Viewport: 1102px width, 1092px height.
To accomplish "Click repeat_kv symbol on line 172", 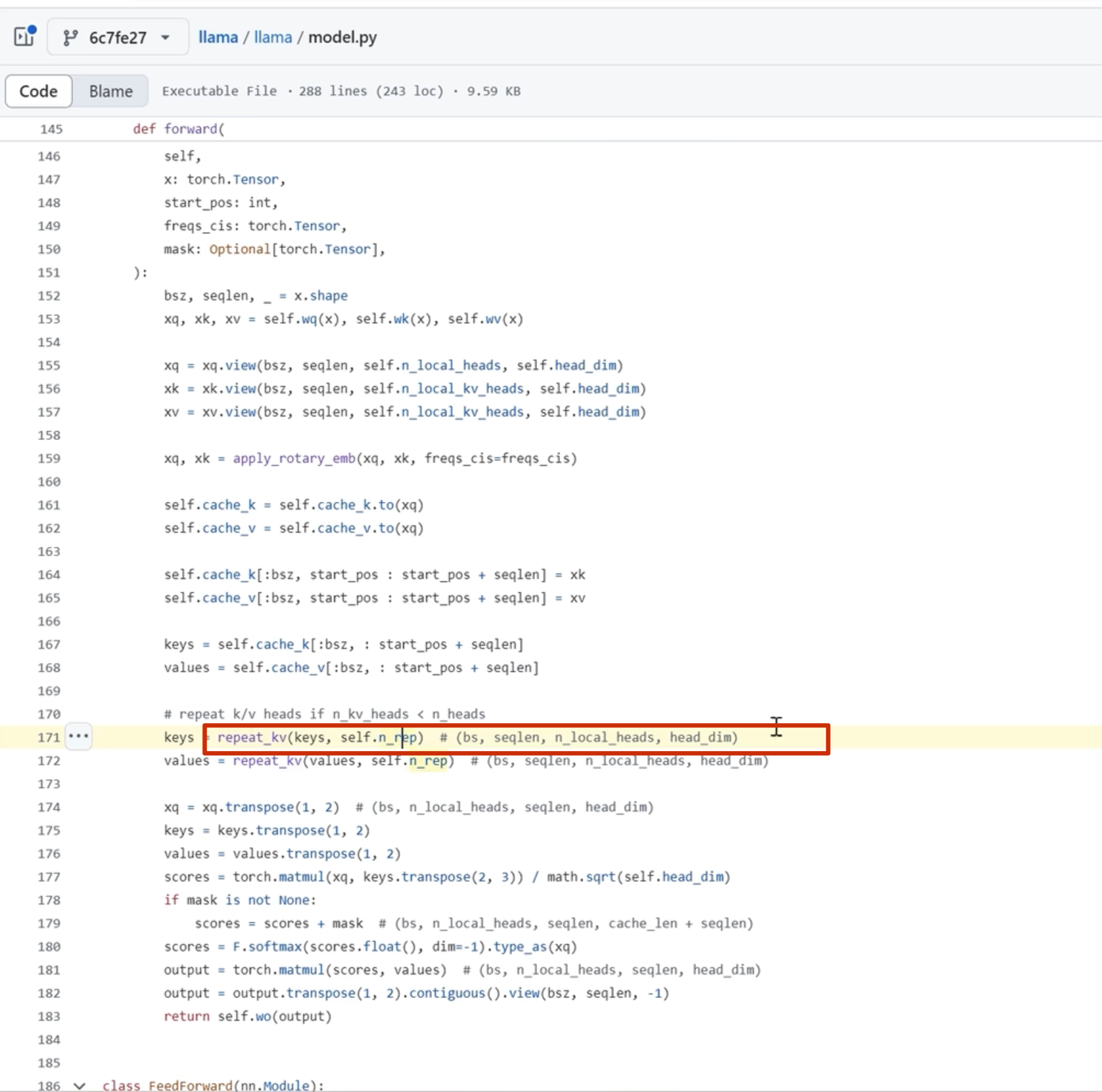I will tap(267, 761).
